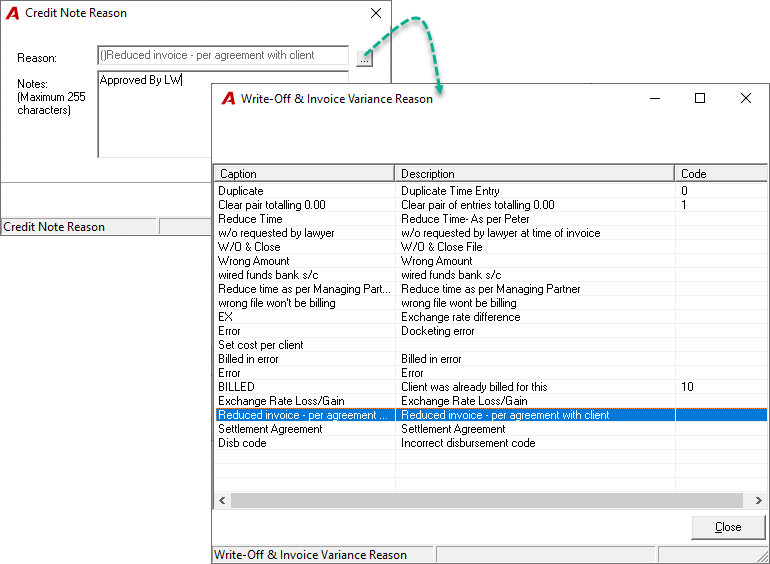Click the app logo in Credit Note Reason title

tap(12, 13)
